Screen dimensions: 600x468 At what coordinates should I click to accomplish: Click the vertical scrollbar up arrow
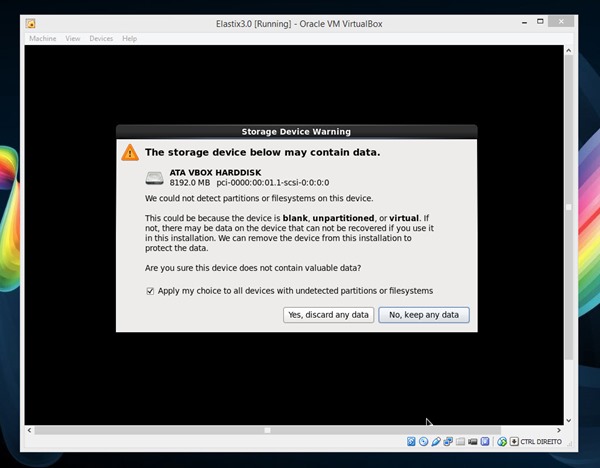click(x=569, y=51)
